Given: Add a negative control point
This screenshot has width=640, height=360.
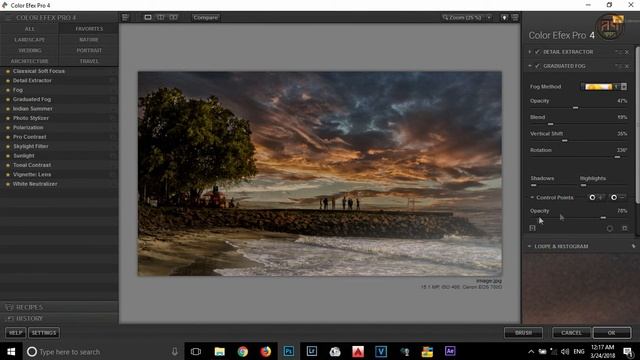Looking at the screenshot, I should coord(617,198).
